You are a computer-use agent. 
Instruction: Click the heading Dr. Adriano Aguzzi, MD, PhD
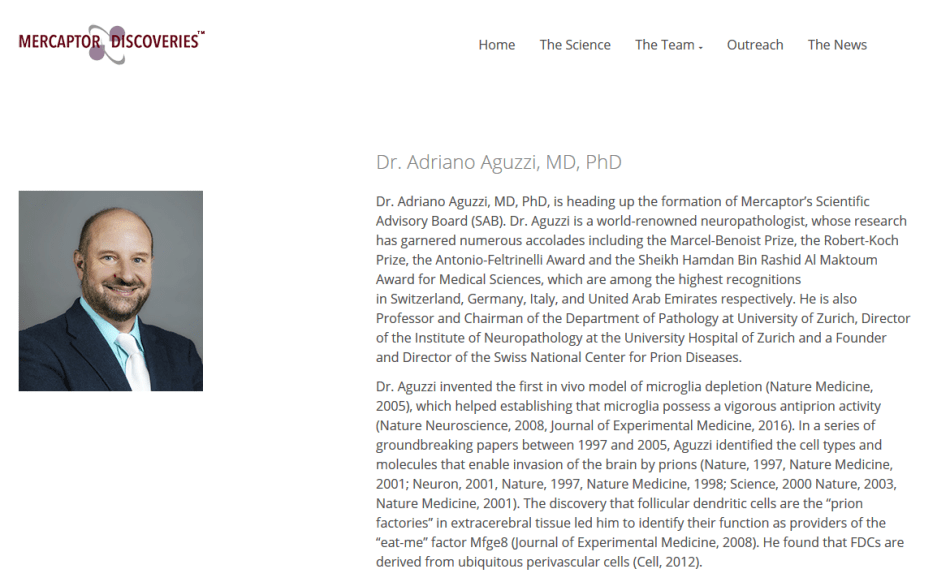click(498, 162)
